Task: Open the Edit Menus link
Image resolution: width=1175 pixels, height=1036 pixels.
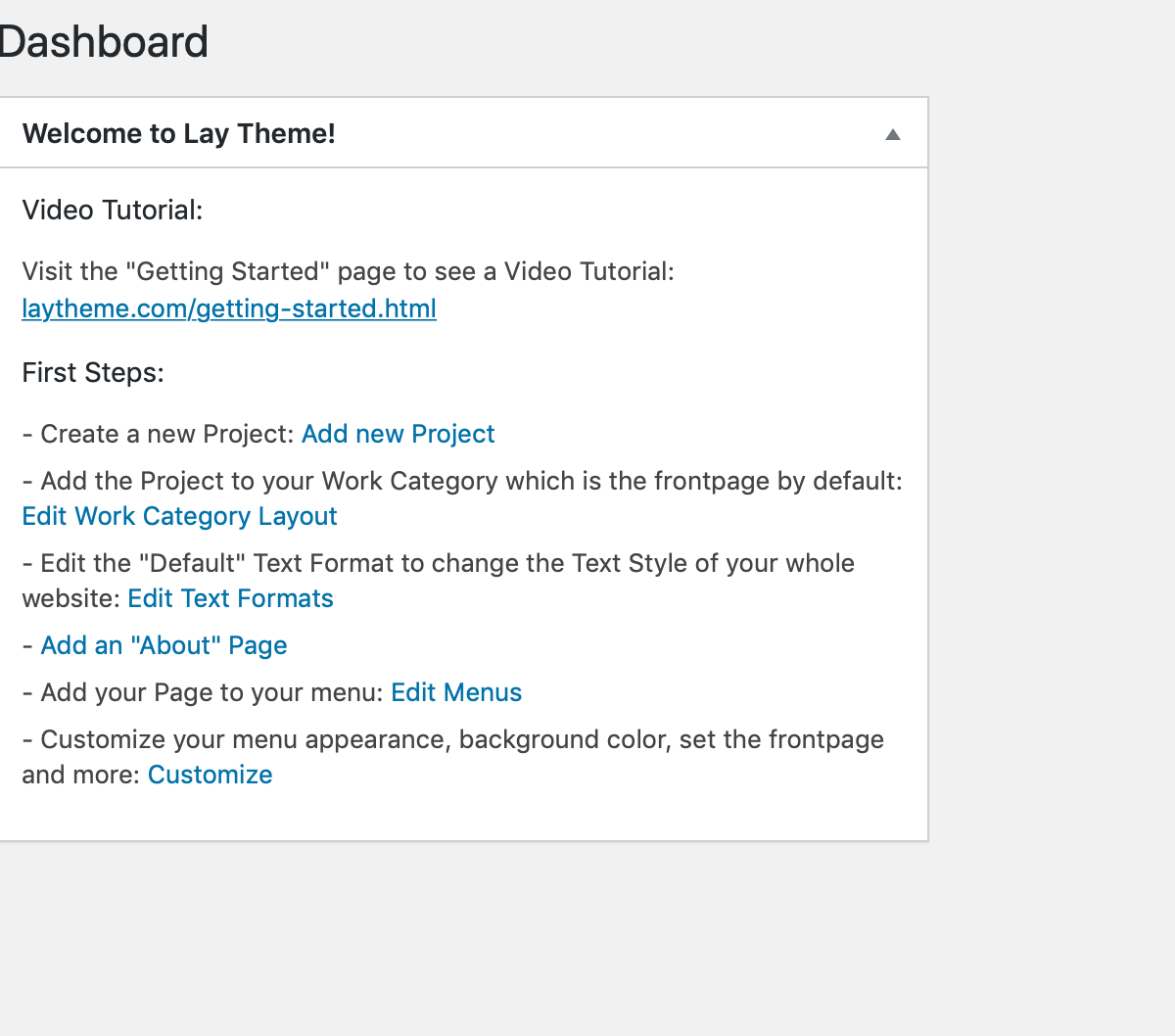Action: coord(456,692)
